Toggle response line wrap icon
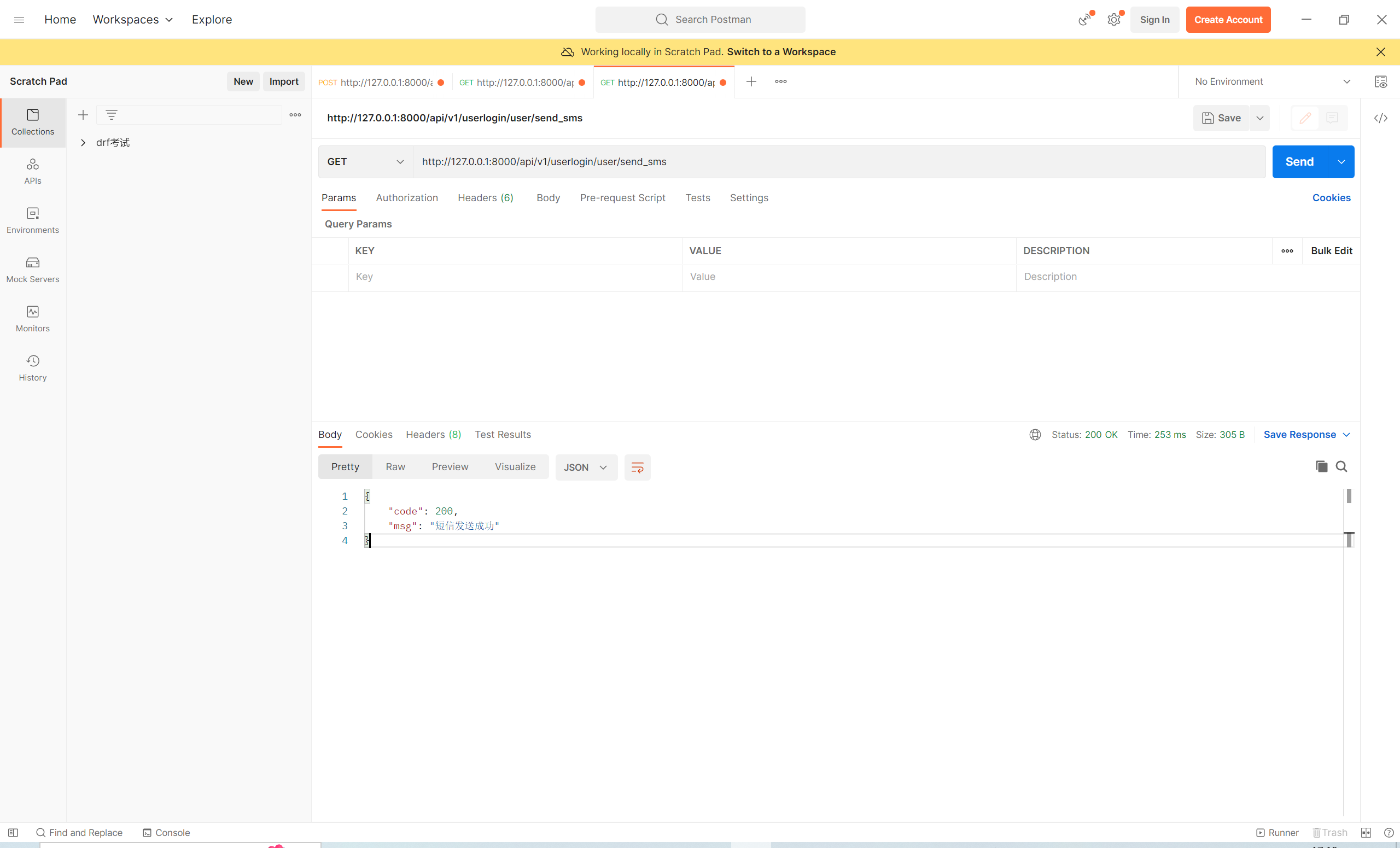The width and height of the screenshot is (1400, 848). tap(637, 467)
